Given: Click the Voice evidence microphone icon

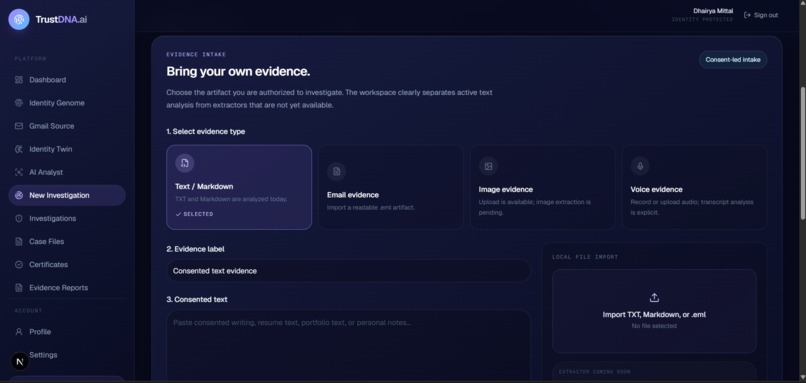Looking at the screenshot, I should click(x=640, y=166).
